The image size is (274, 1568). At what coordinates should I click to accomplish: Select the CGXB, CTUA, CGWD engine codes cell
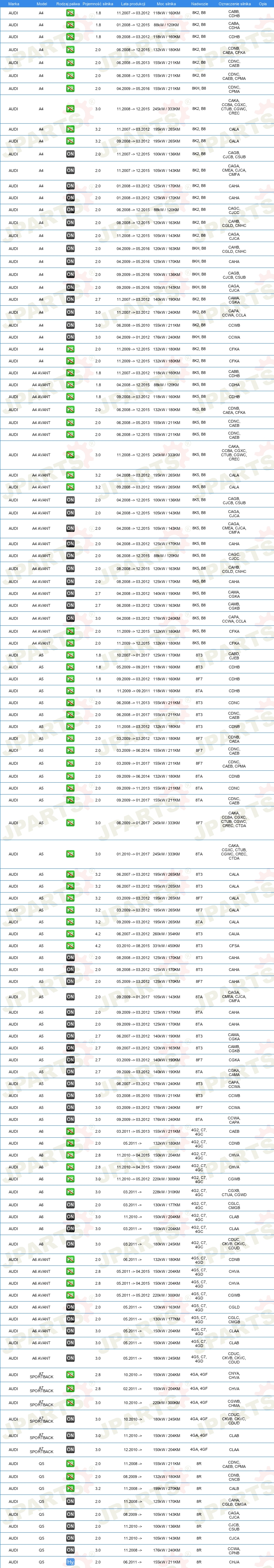(234, 1192)
